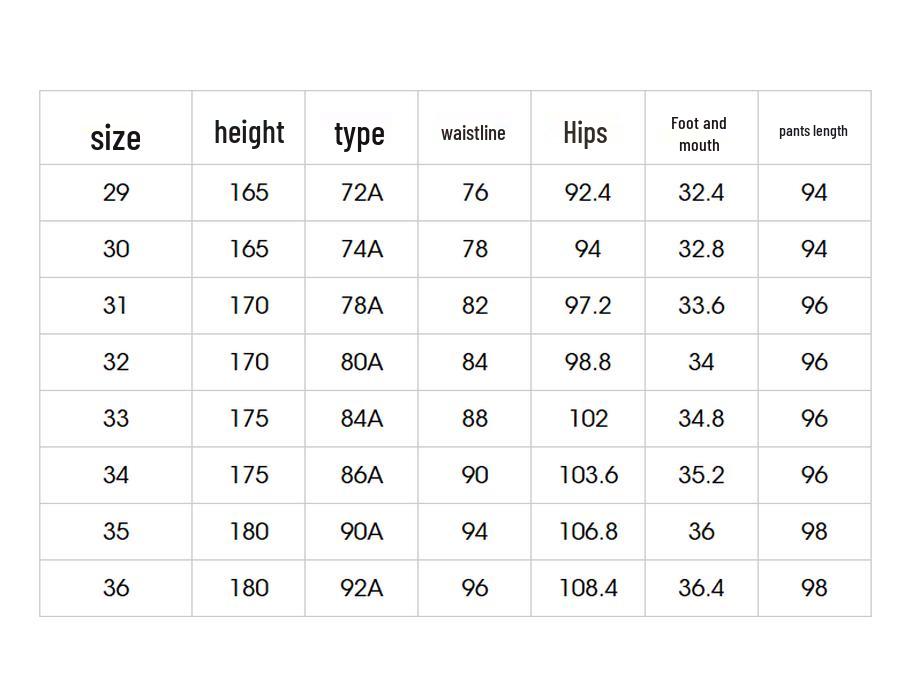Viewport: 911px width, 684px height.
Task: Click the type cell '72A'
Action: pos(361,192)
